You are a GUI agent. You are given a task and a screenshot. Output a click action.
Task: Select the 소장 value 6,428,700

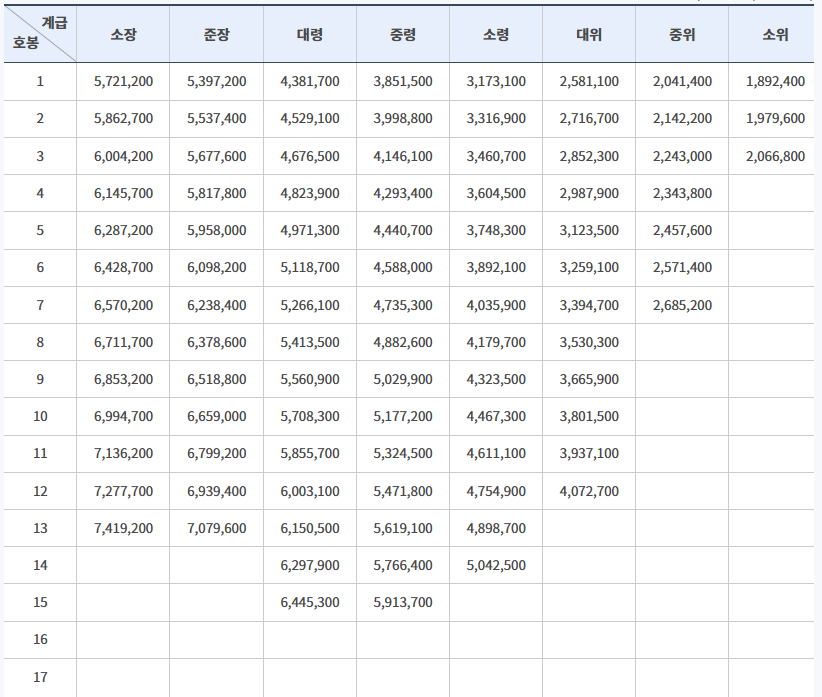point(124,268)
